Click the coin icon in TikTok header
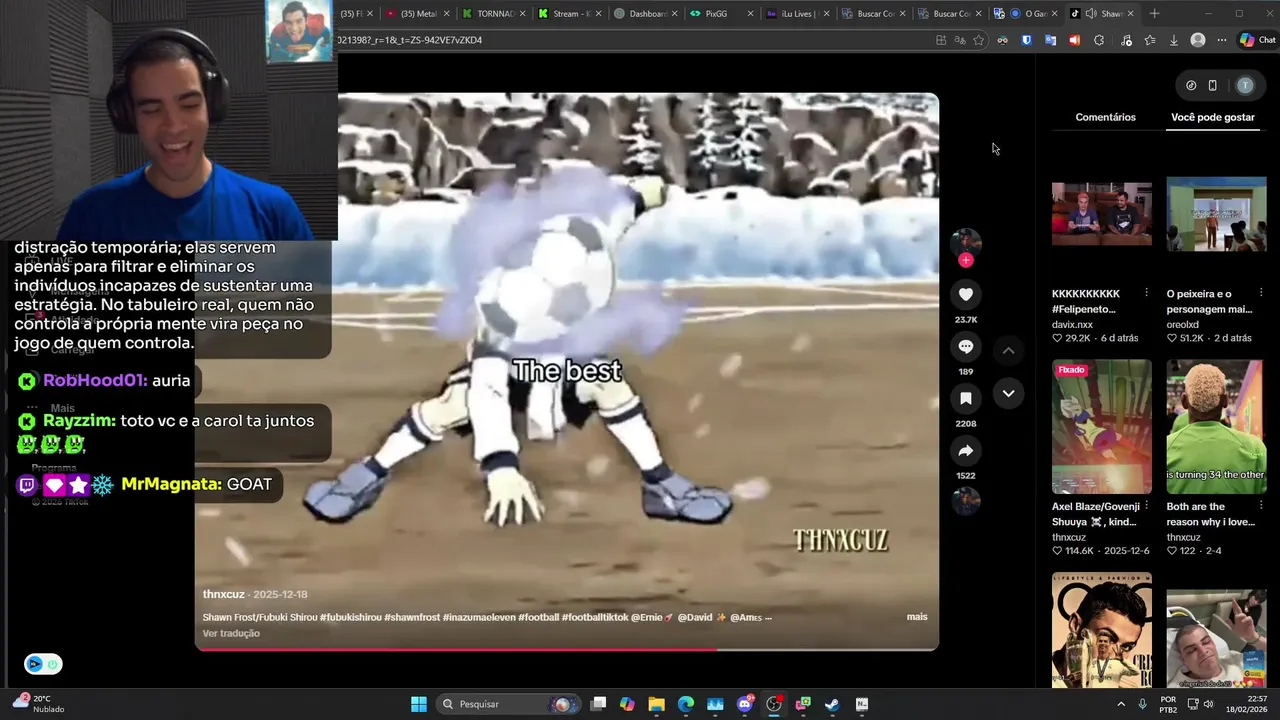This screenshot has width=1280, height=720. [1191, 85]
